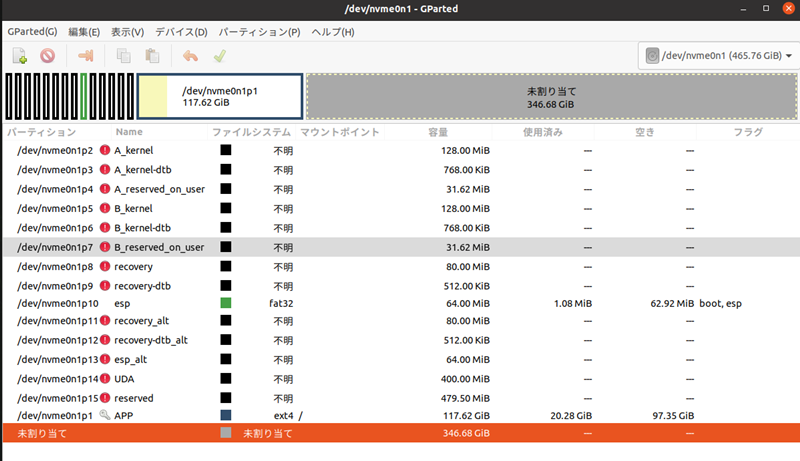Select /dev/nvme0n1p14 UDA row
This screenshot has width=800, height=461.
(x=401, y=379)
